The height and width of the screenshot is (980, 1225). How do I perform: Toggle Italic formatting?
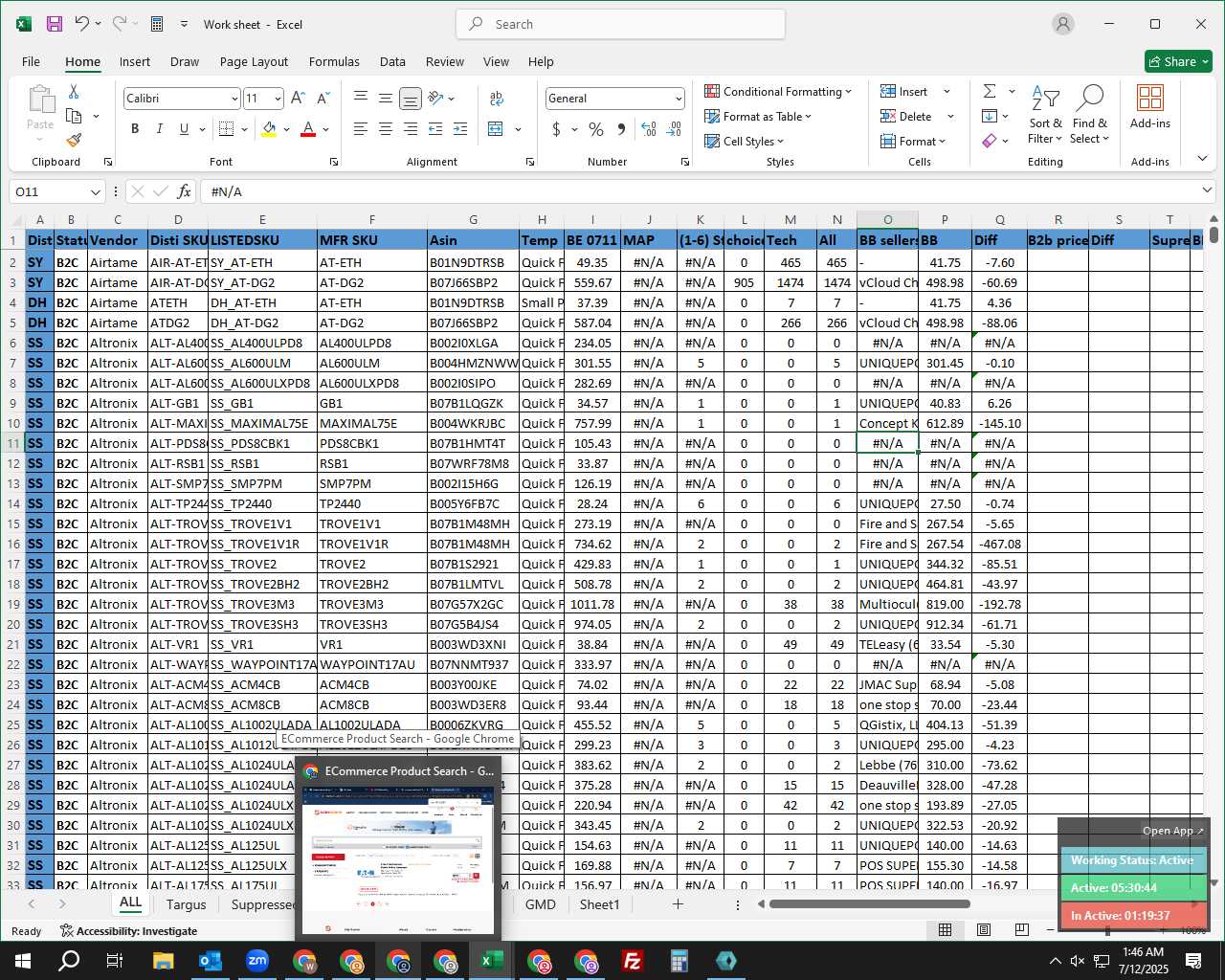click(159, 128)
